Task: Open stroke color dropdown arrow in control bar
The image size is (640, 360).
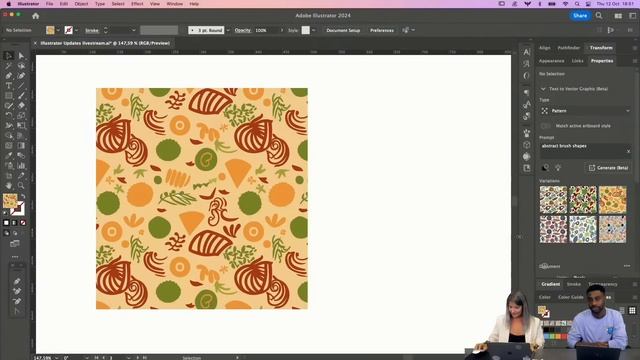Action: click(76, 30)
